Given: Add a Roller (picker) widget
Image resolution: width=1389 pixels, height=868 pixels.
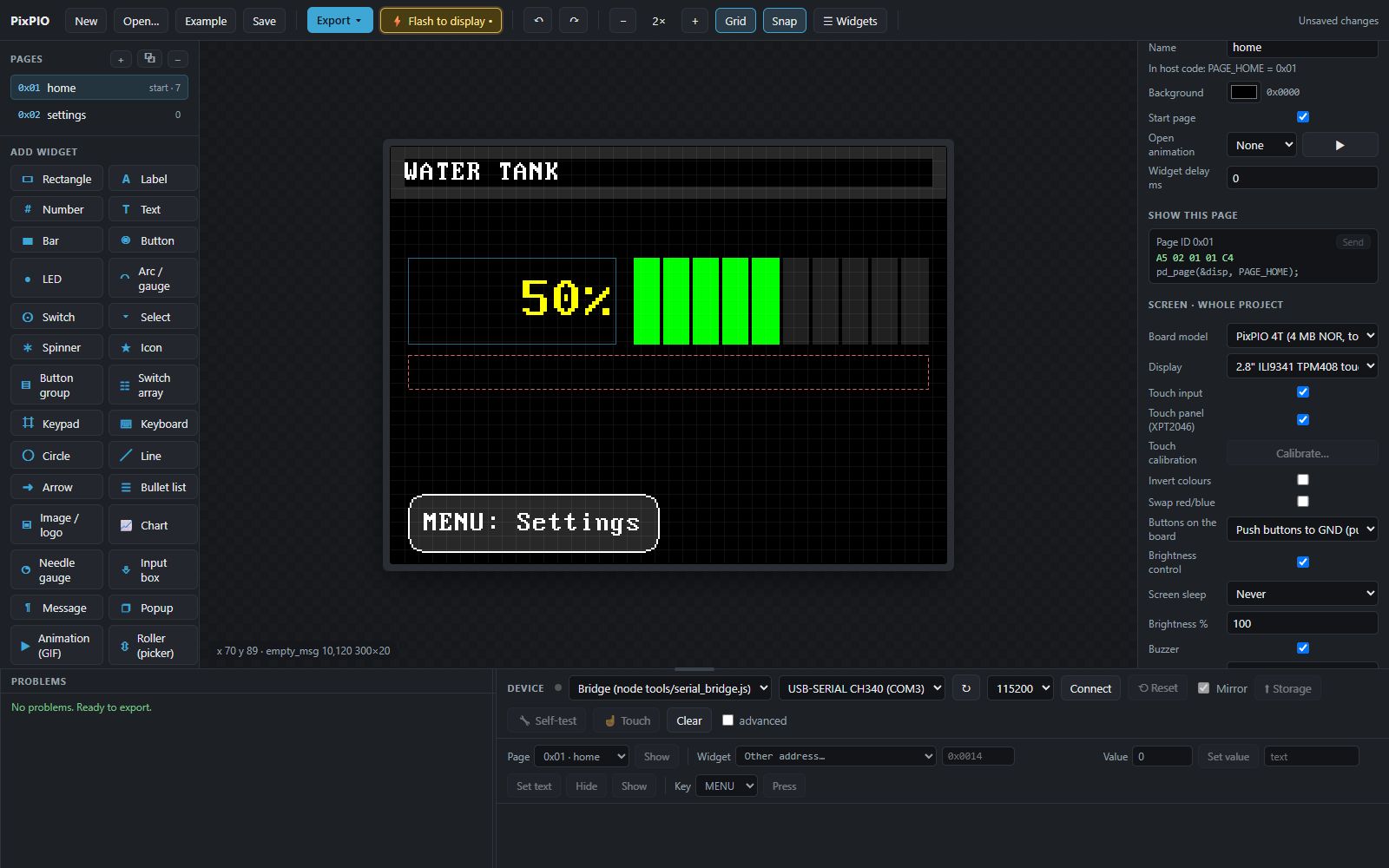Looking at the screenshot, I should tap(153, 646).
